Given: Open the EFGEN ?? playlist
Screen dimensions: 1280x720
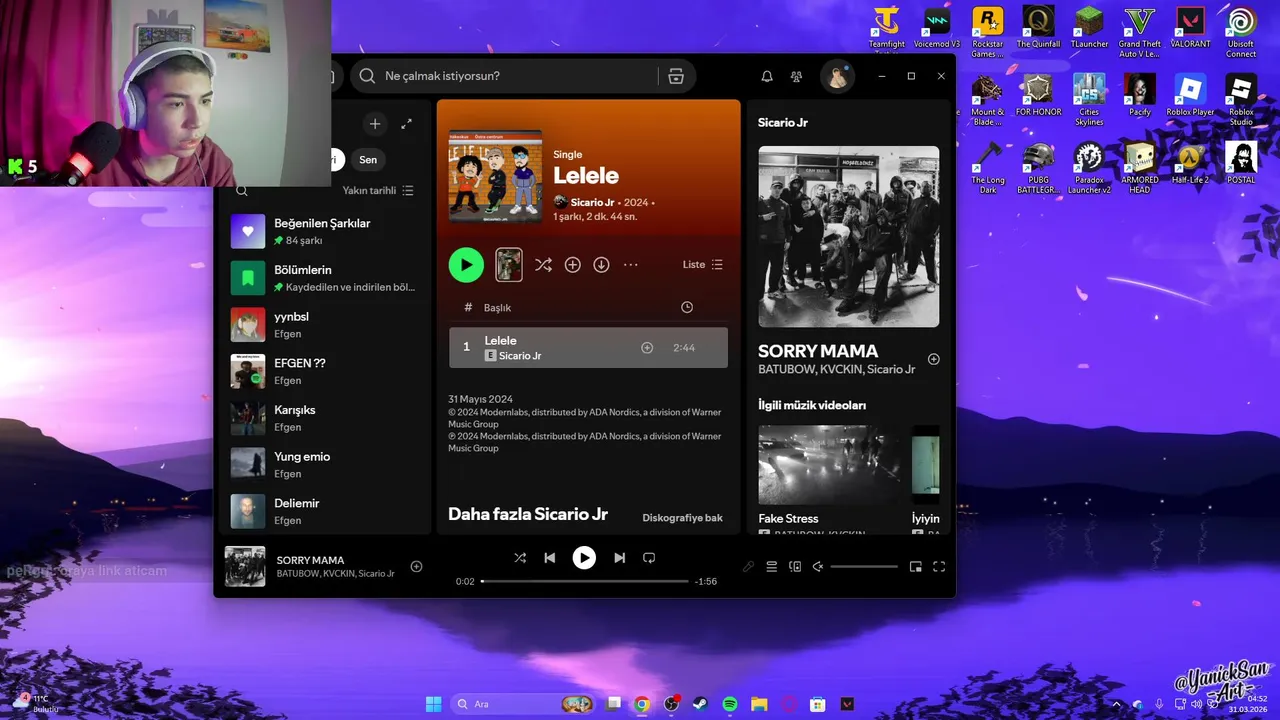Looking at the screenshot, I should (325, 371).
